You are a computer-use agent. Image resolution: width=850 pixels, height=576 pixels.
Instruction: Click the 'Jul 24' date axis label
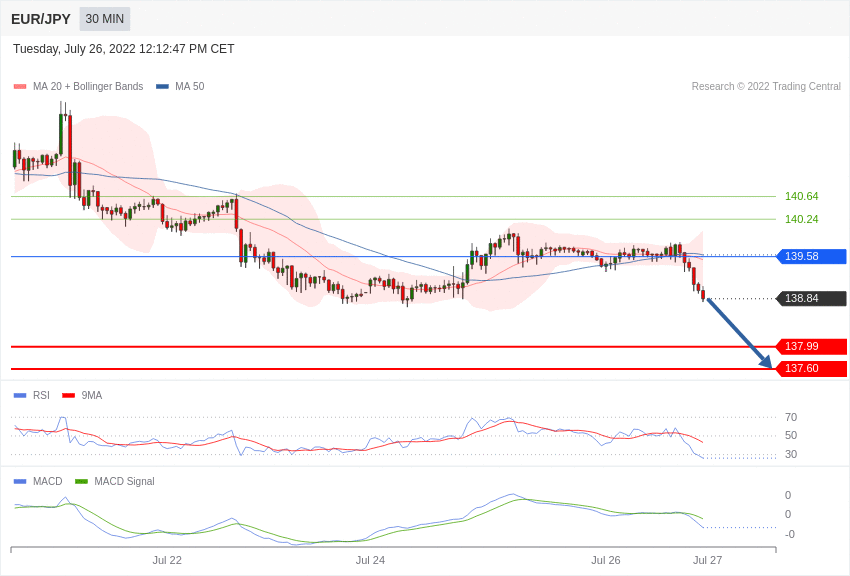[370, 560]
